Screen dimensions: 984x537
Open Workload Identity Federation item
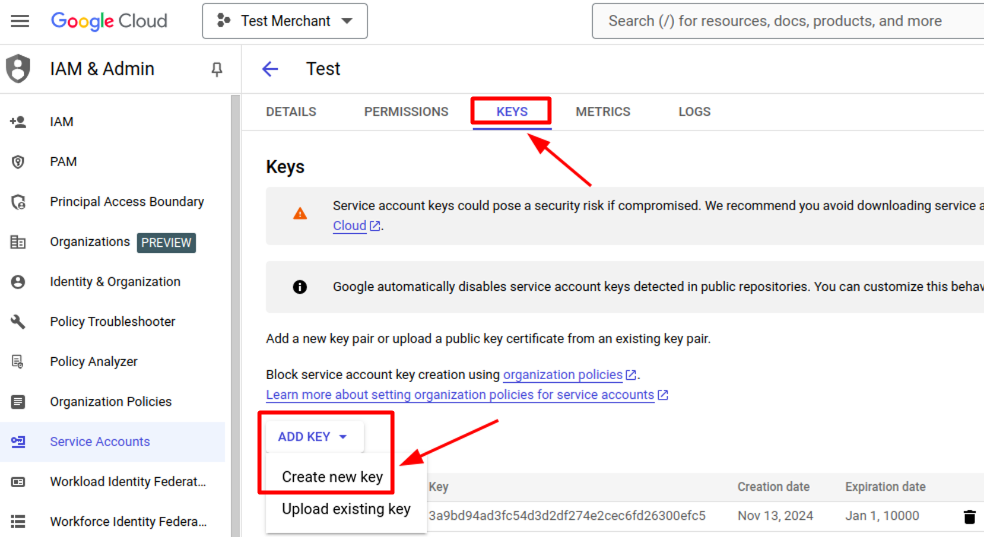pos(128,482)
